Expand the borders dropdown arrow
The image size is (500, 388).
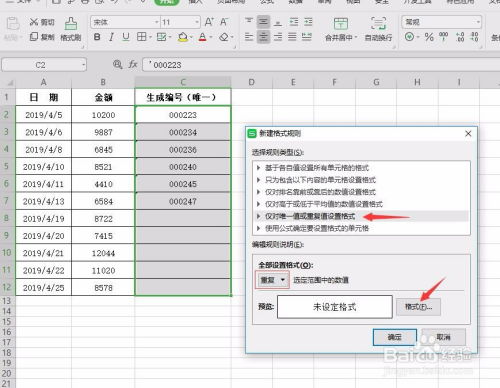pos(150,37)
